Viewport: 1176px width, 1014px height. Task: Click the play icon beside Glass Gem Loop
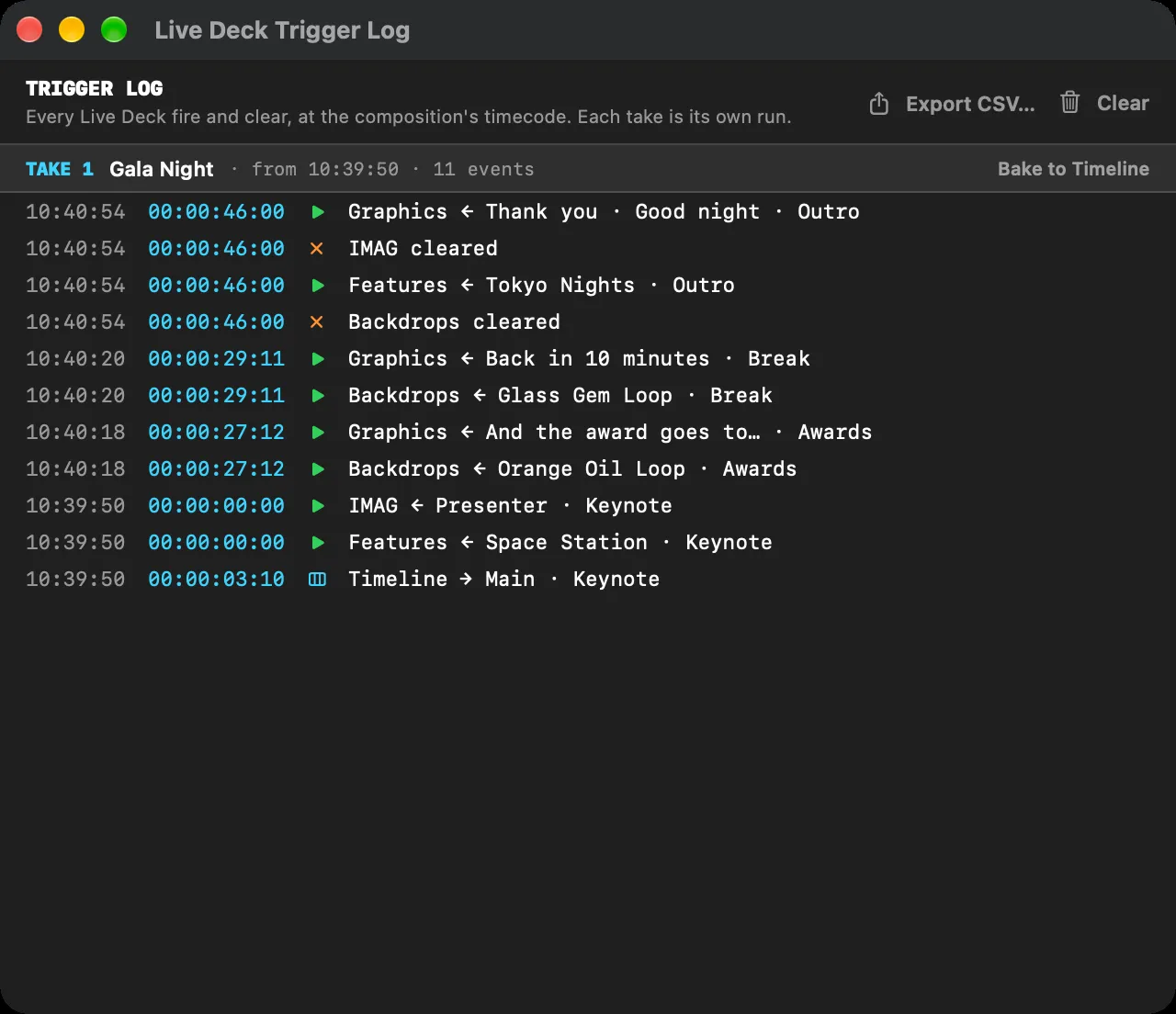point(318,396)
